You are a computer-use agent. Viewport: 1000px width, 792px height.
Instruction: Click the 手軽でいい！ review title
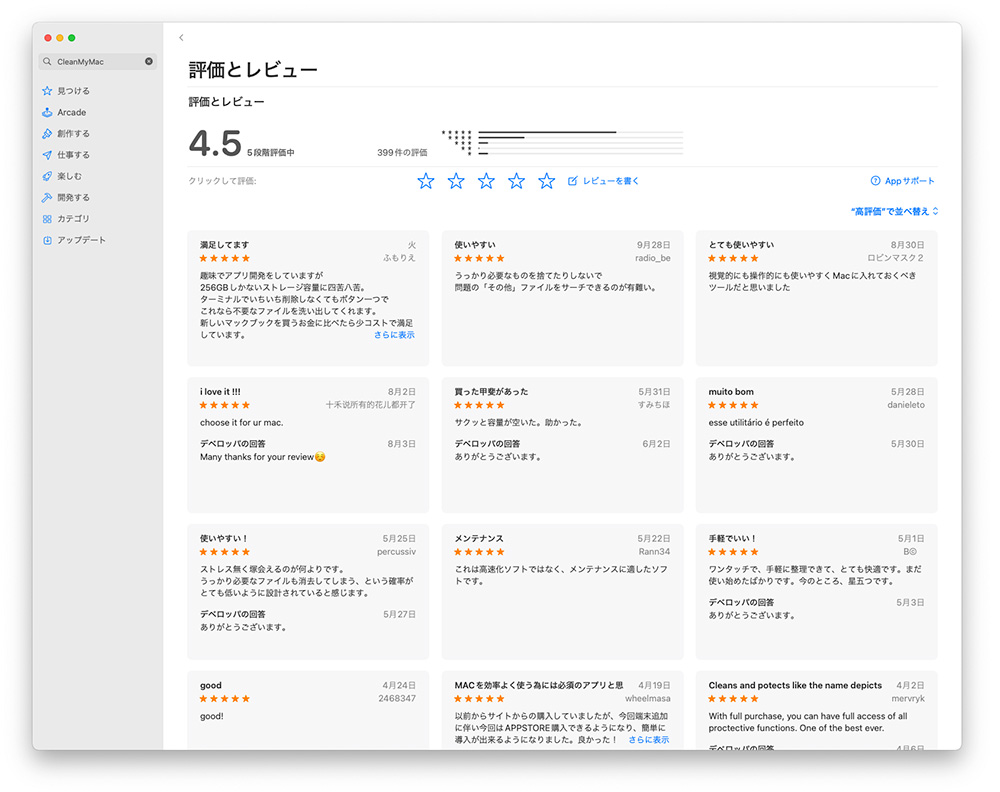[x=732, y=538]
